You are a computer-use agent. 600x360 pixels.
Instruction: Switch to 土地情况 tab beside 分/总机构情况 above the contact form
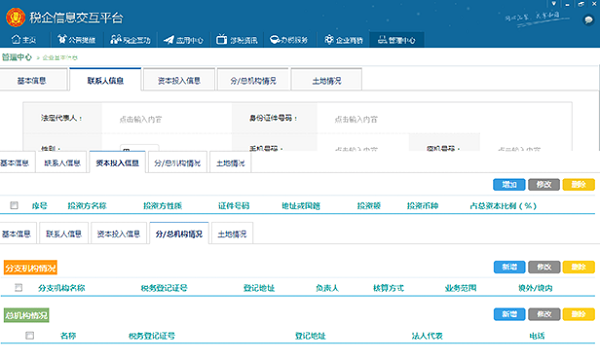pyautogui.click(x=326, y=80)
